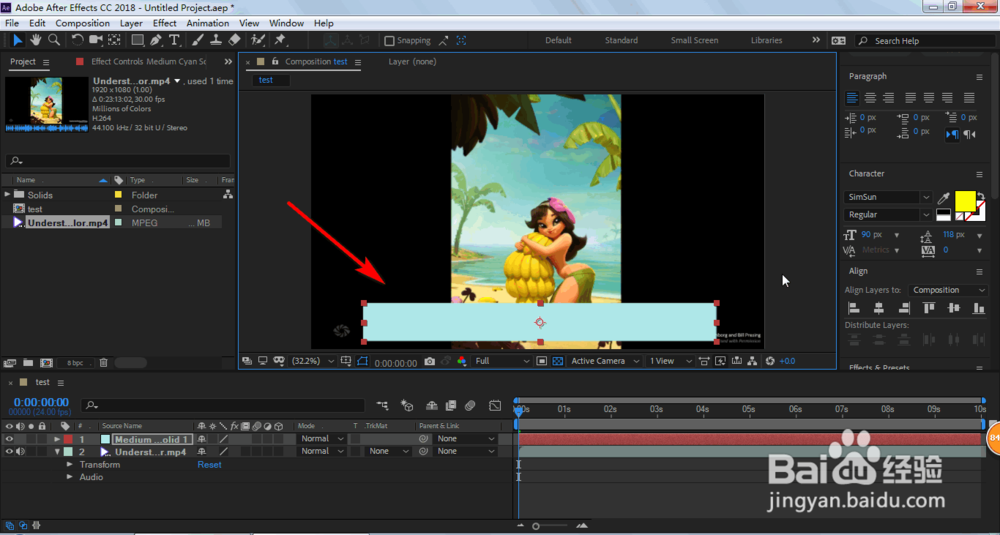Open the Effect menu
Viewport: 1000px width, 535px height.
(165, 24)
